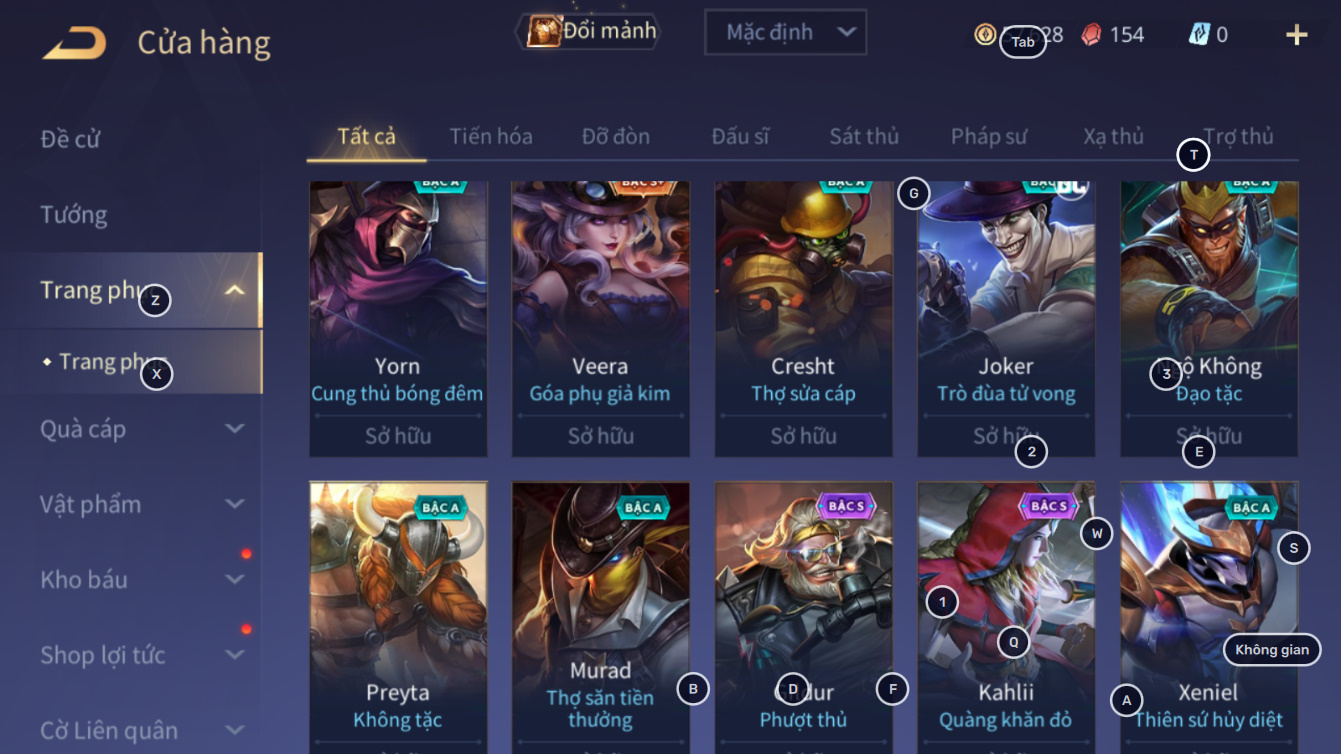Viewport: 1341px width, 754px height.
Task: Tap the BẬC S badge on Kahlii
Action: tap(1049, 506)
